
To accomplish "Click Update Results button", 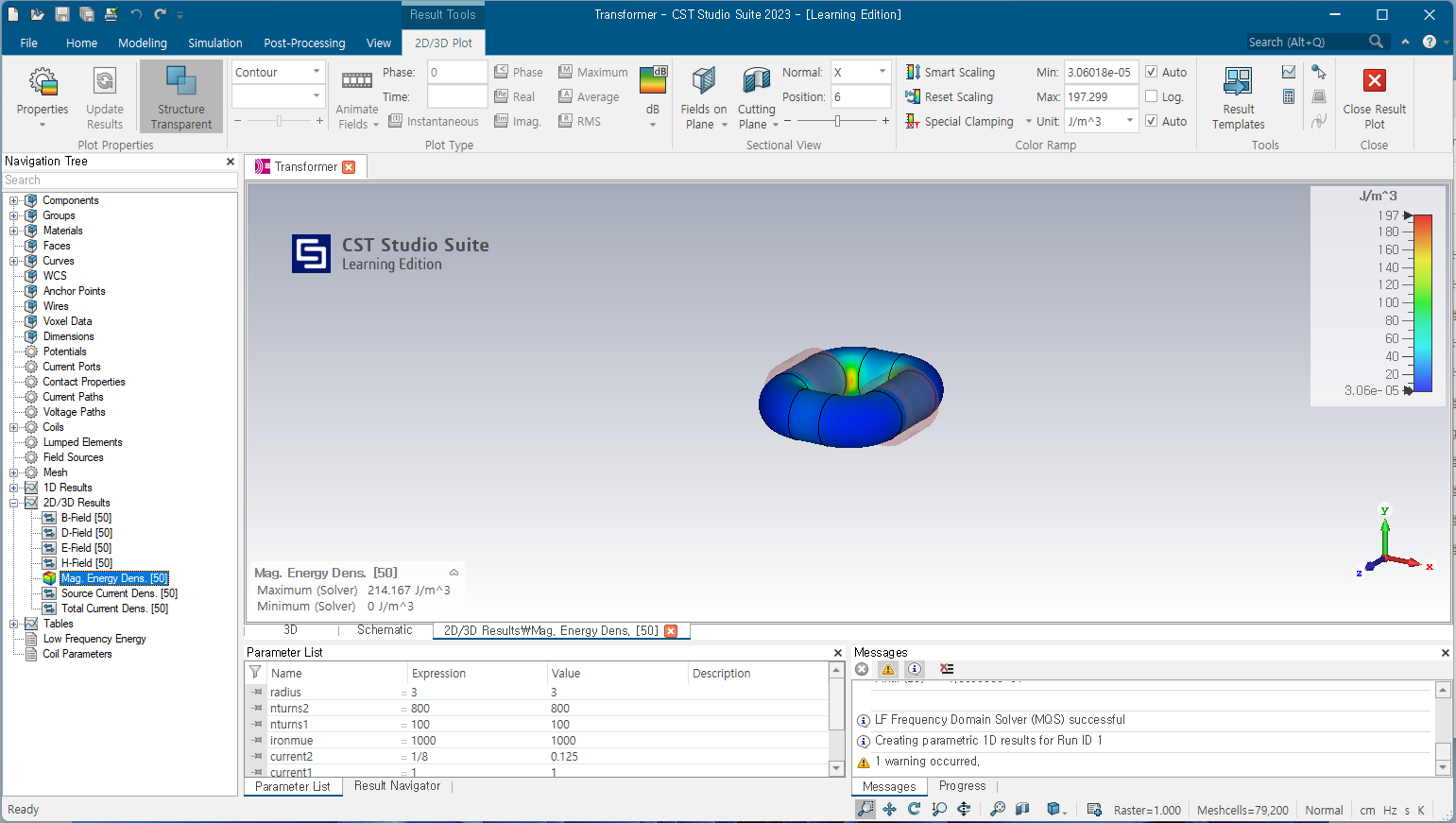I will 105,96.
